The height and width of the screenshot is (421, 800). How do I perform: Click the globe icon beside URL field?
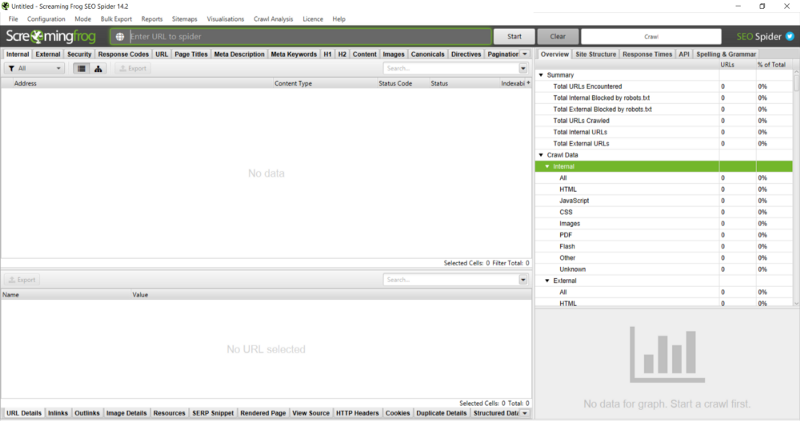(x=119, y=37)
